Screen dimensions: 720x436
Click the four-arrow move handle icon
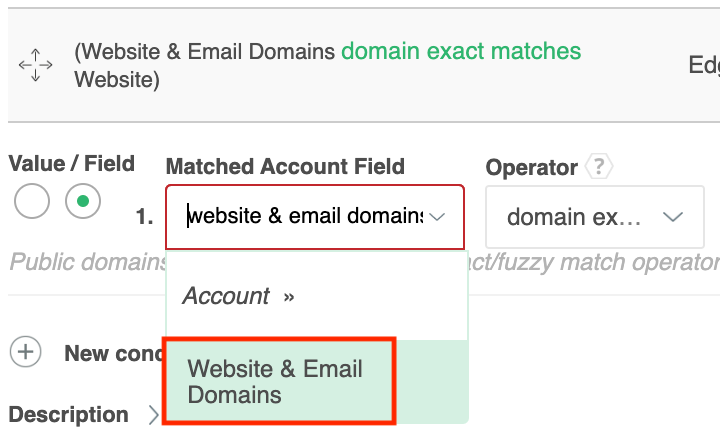tap(35, 66)
